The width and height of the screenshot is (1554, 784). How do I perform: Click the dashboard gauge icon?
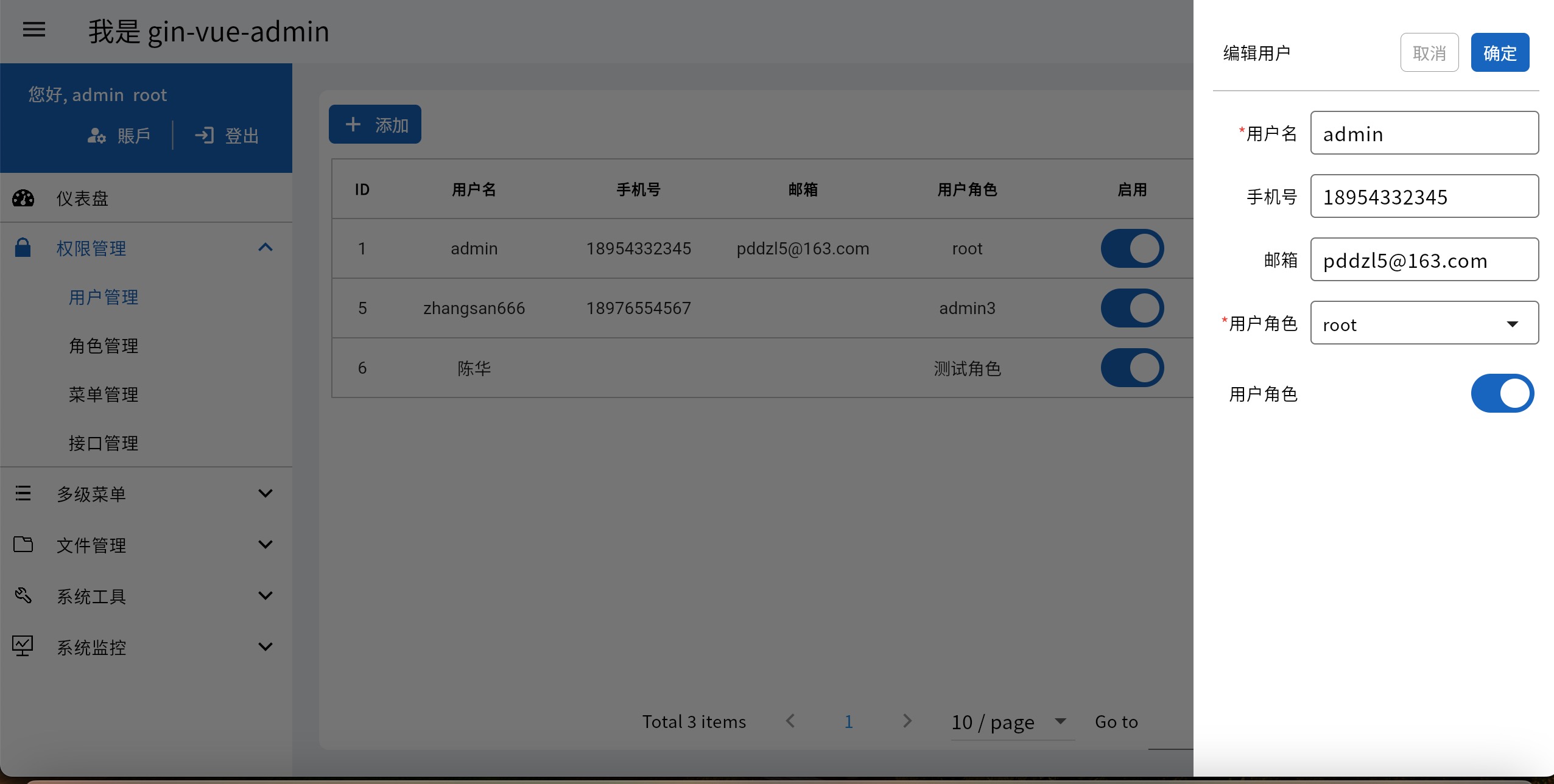tap(23, 198)
